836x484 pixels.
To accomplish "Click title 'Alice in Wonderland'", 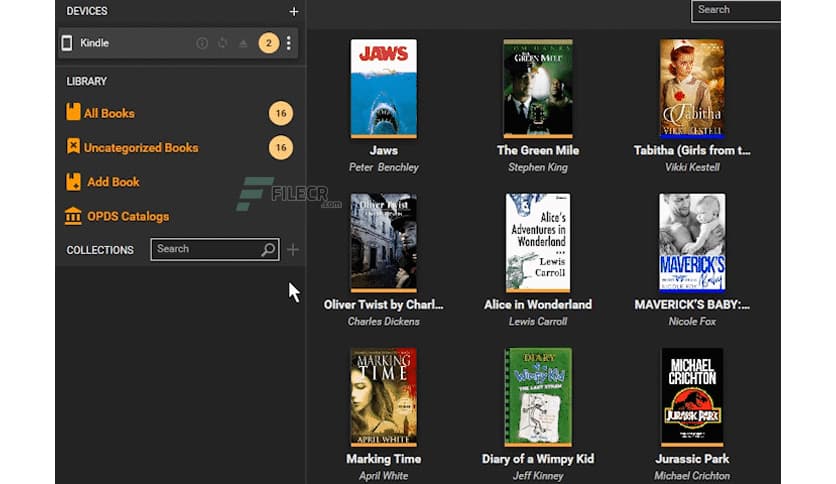I will coord(538,305).
